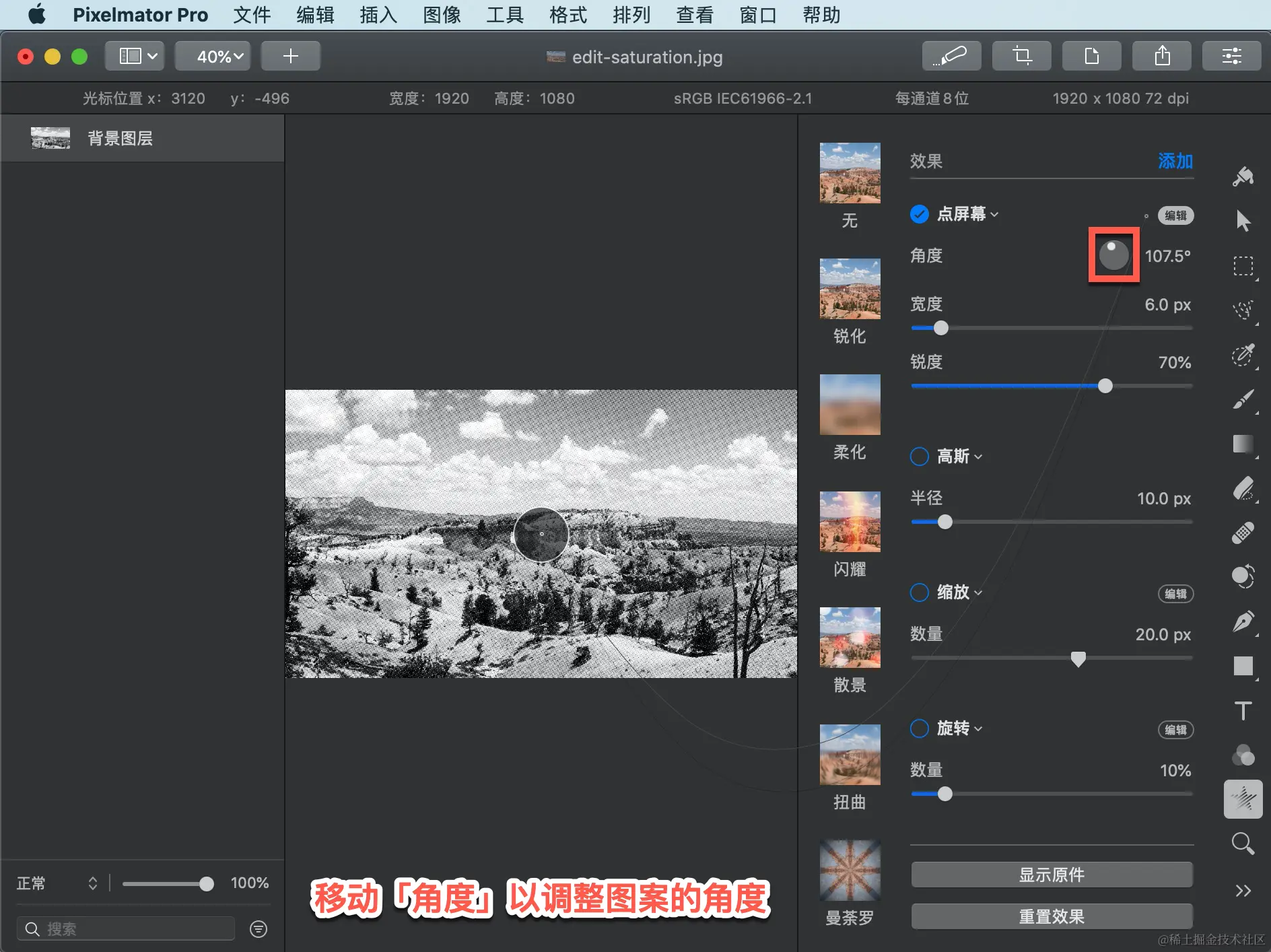The image size is (1271, 952).
Task: Select the 柔化 effect preset thumbnail
Action: coord(850,405)
